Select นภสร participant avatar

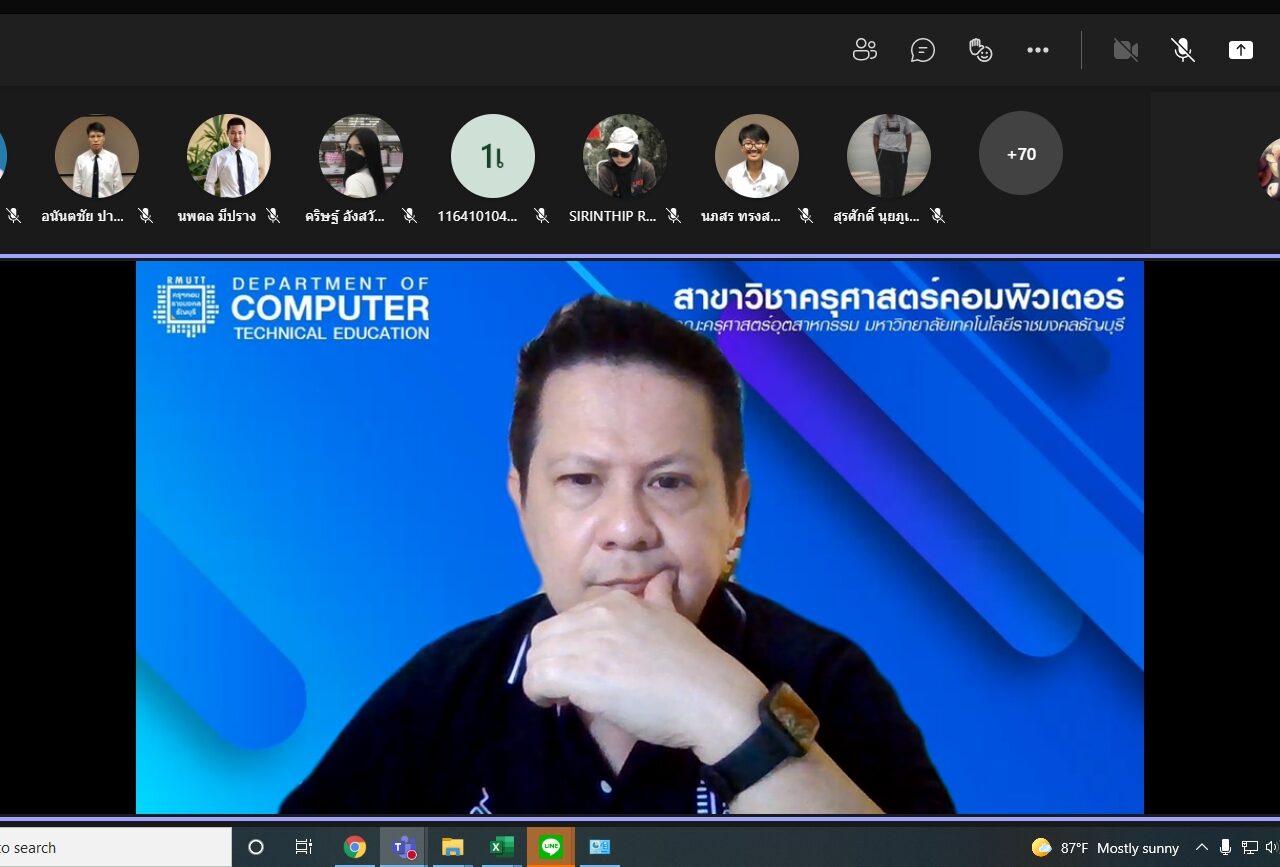coord(757,156)
